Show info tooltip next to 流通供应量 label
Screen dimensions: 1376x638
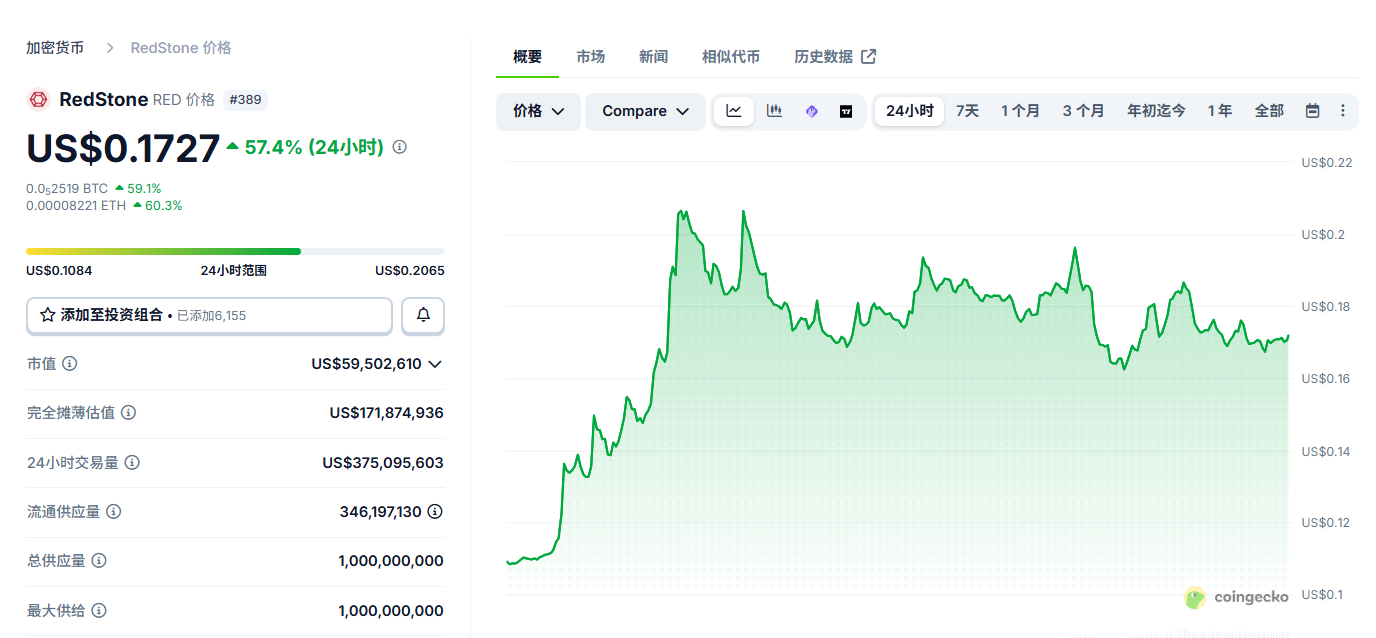(114, 512)
